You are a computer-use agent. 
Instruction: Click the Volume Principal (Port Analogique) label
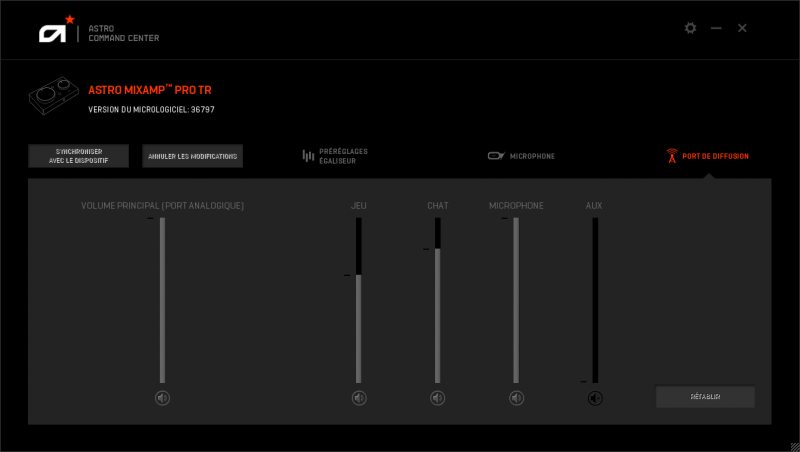coord(162,206)
